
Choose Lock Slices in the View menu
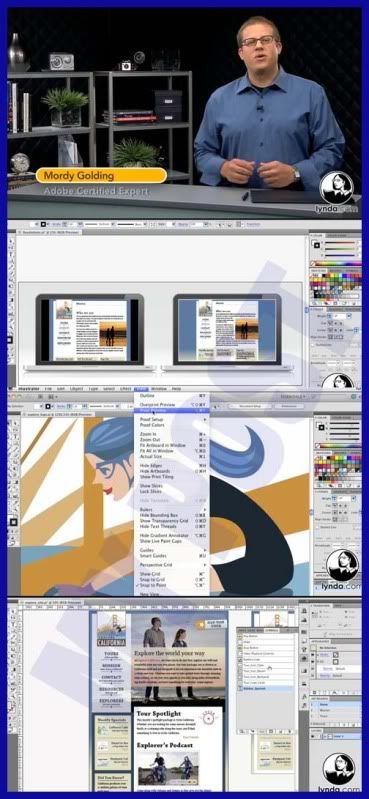pos(172,492)
